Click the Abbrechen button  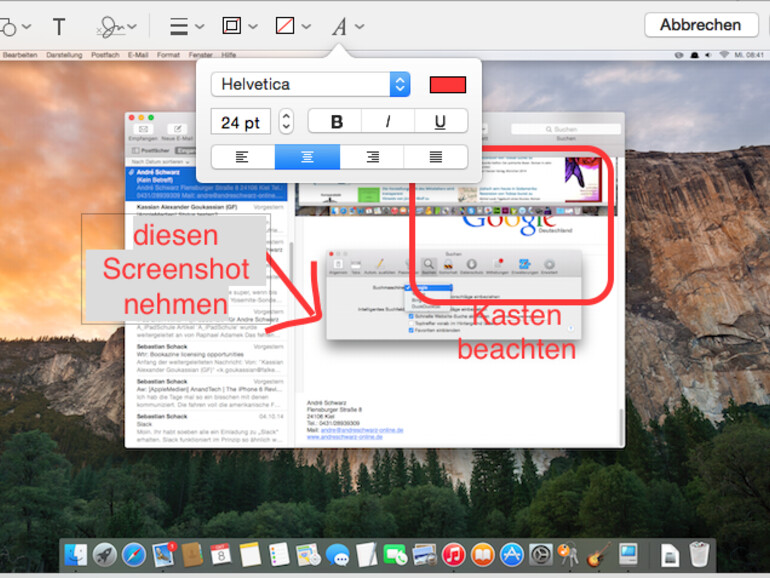(701, 25)
